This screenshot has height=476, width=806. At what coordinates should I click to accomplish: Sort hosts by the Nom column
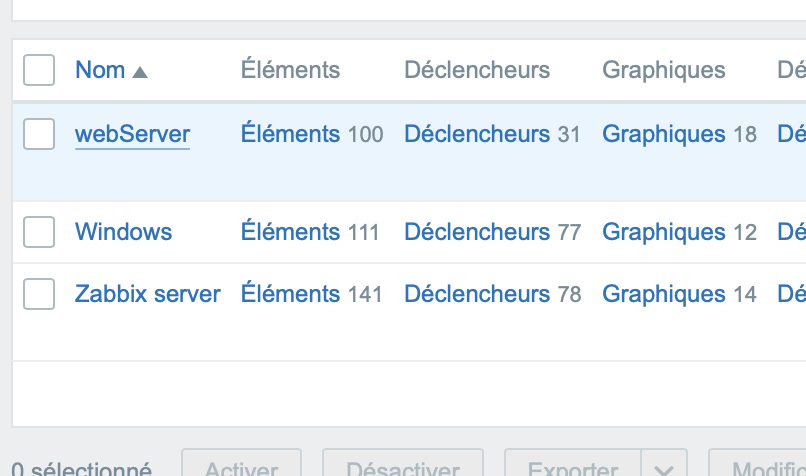click(100, 70)
